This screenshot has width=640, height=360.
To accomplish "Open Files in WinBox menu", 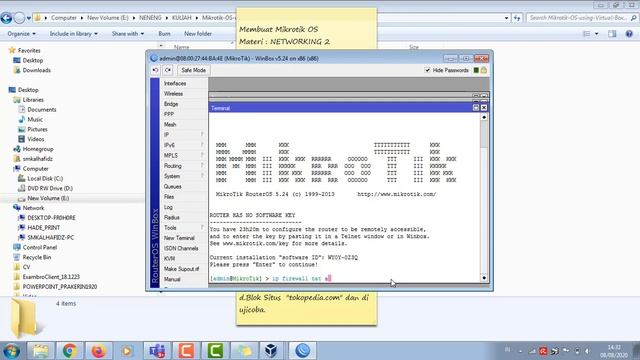I will (x=169, y=197).
